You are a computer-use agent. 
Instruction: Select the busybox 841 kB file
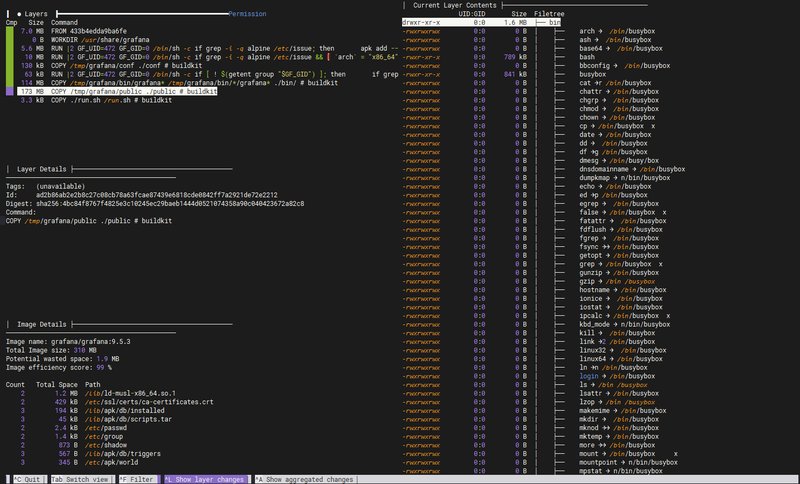(x=592, y=73)
